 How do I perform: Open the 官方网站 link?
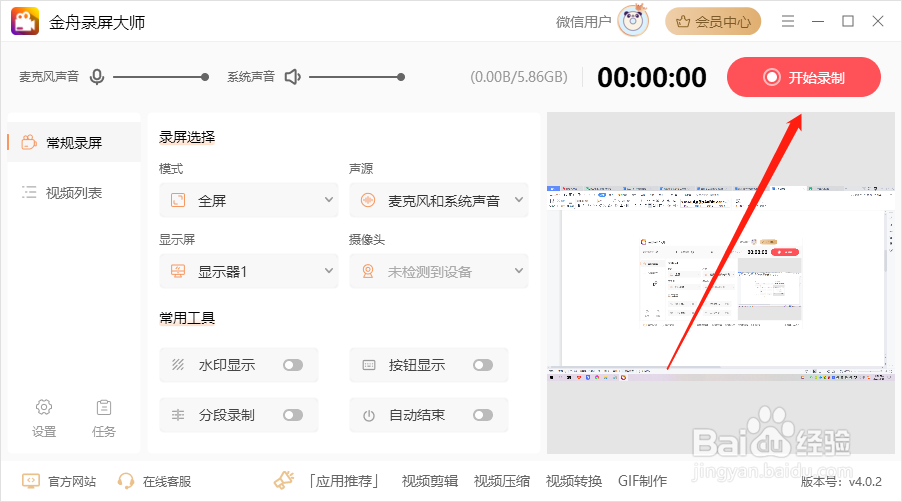coord(71,481)
